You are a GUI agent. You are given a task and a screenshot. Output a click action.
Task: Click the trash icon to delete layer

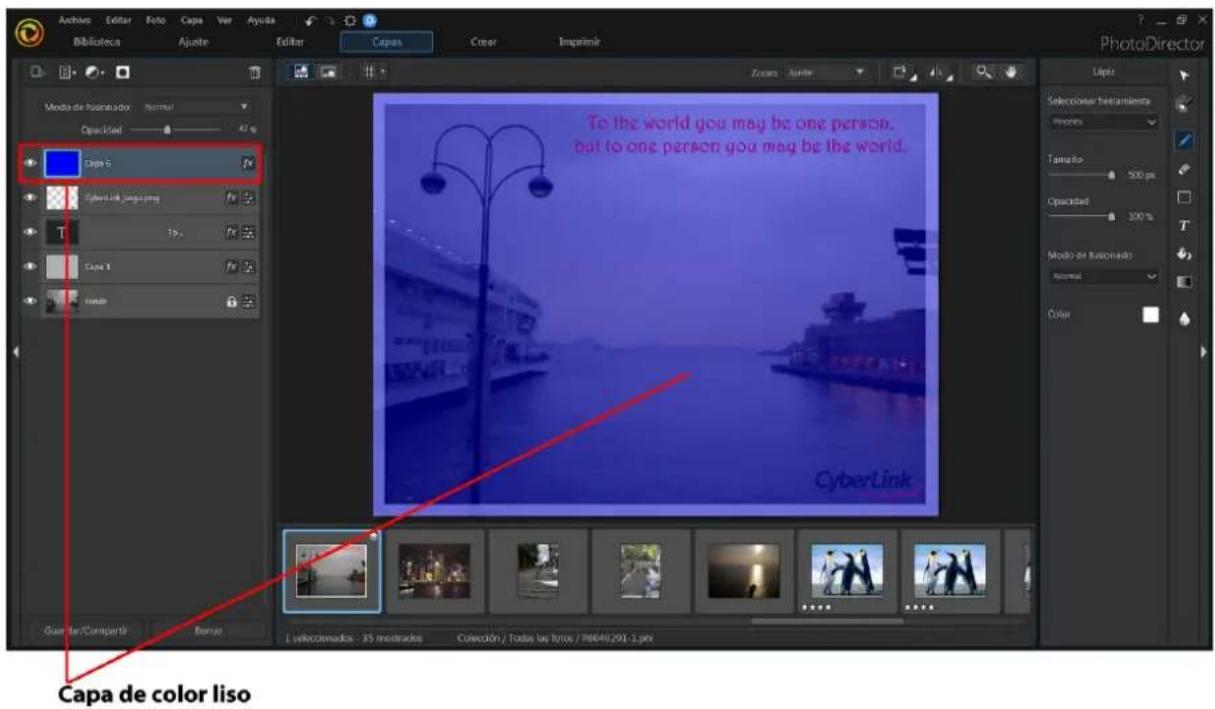(x=253, y=73)
